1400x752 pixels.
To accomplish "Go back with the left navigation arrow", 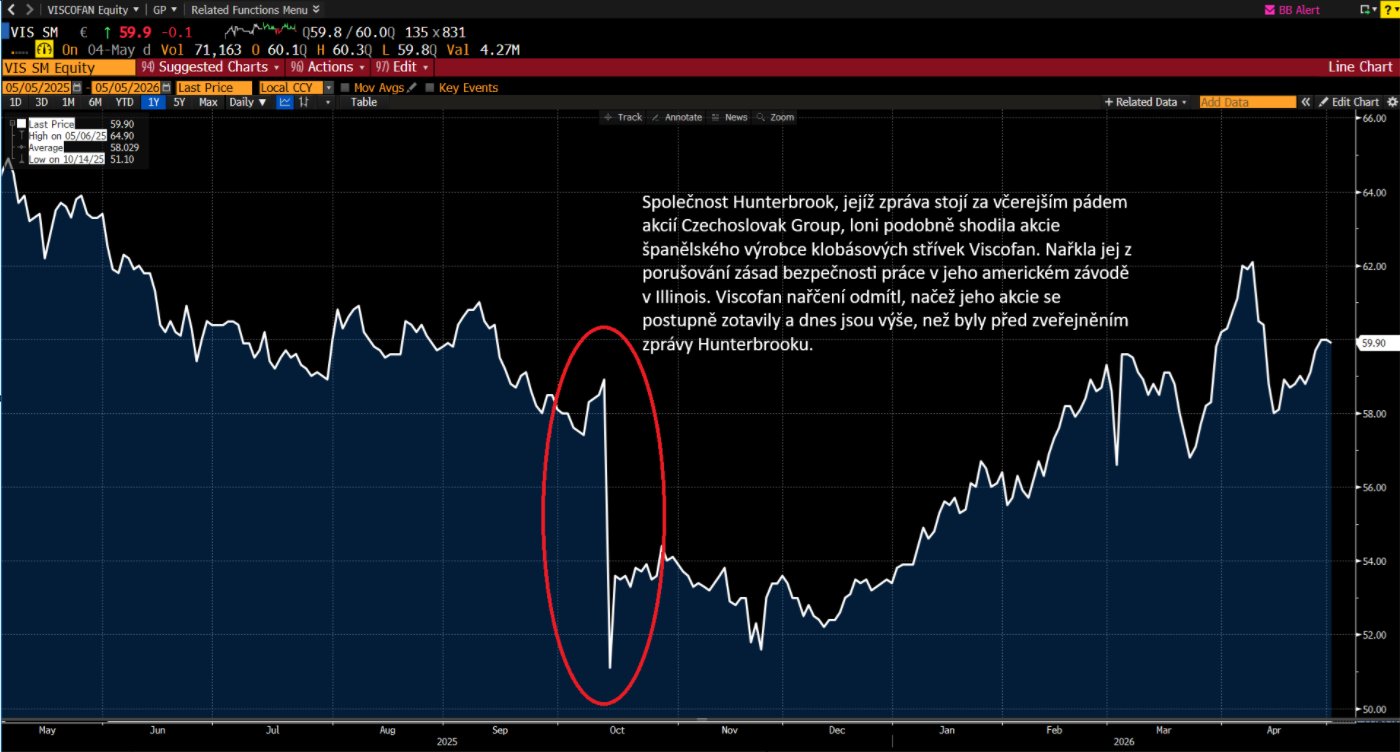I will (10, 9).
